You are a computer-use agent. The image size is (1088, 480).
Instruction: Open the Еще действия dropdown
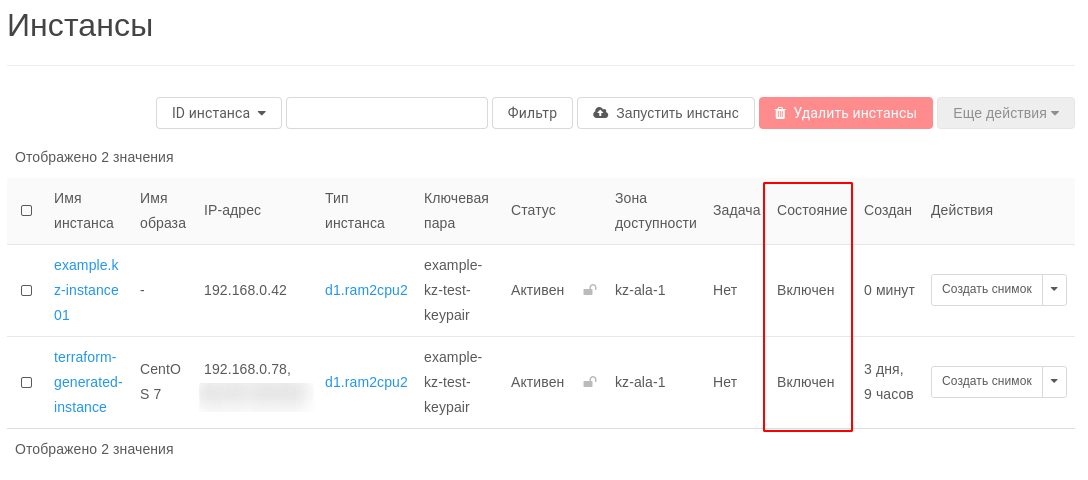pyautogui.click(x=1006, y=113)
